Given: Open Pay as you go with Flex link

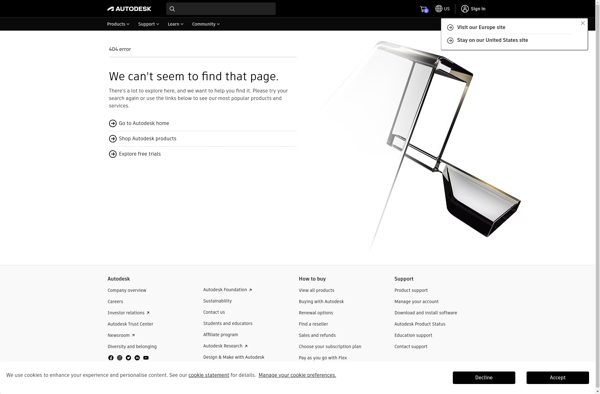Looking at the screenshot, I should point(323,358).
